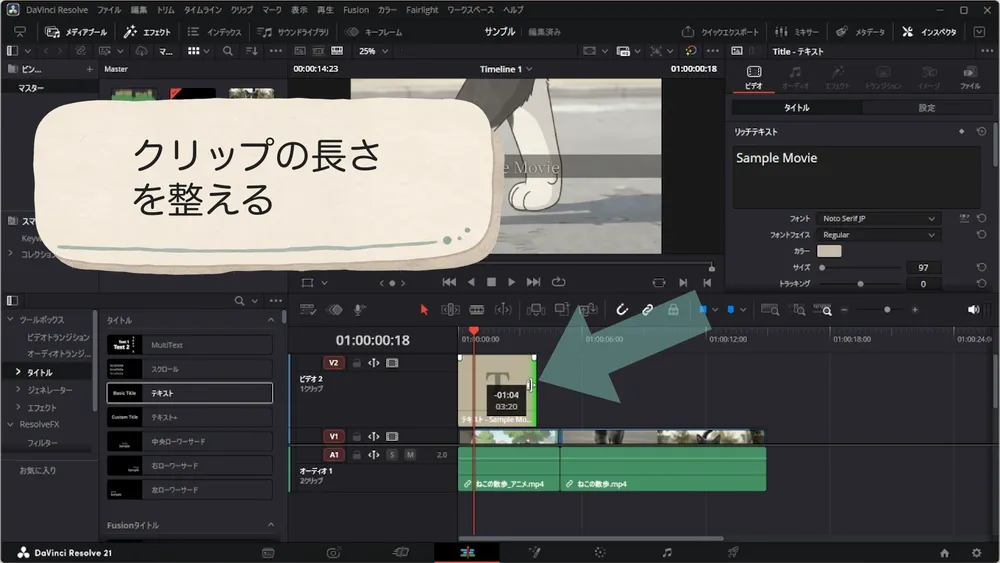Jump to the first frame
The image size is (1000, 563).
[449, 282]
